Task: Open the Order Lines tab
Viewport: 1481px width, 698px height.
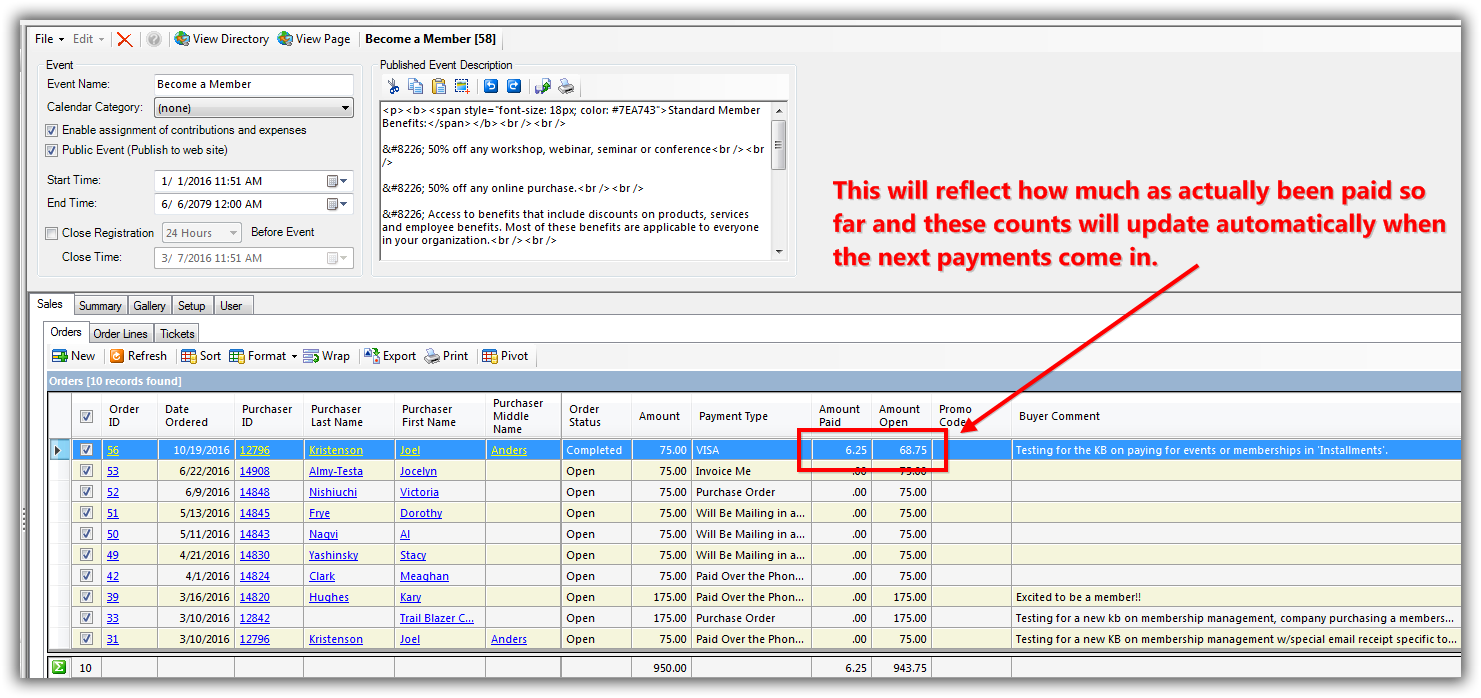Action: [120, 334]
